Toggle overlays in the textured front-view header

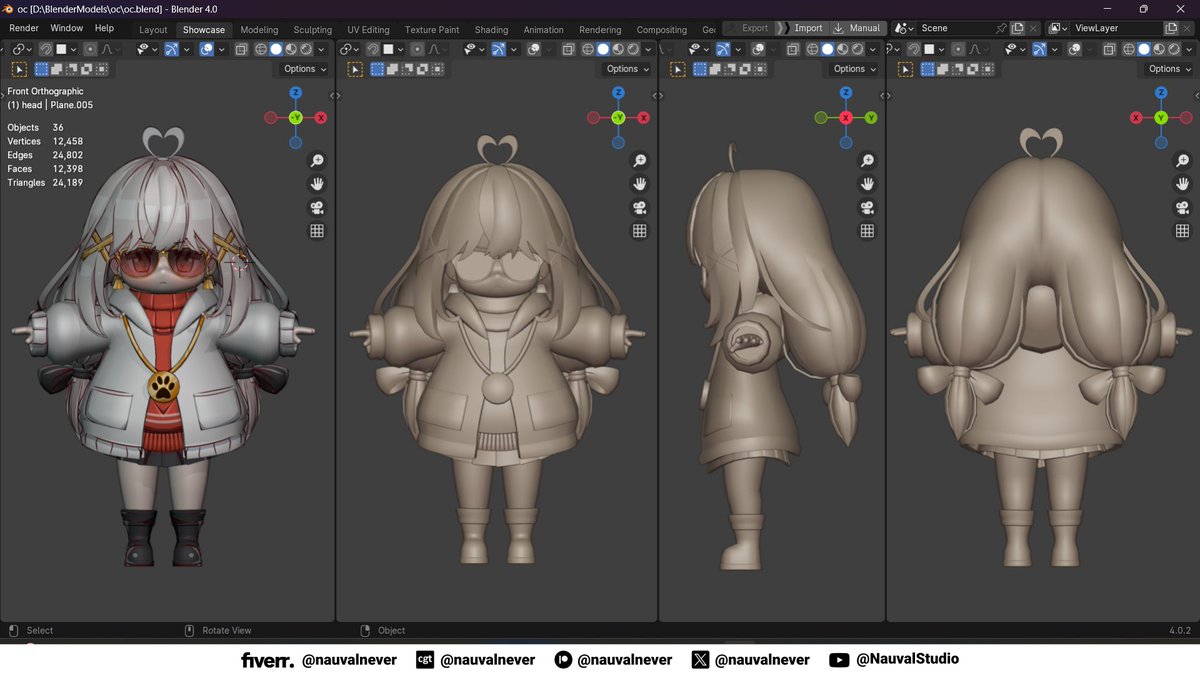207,49
